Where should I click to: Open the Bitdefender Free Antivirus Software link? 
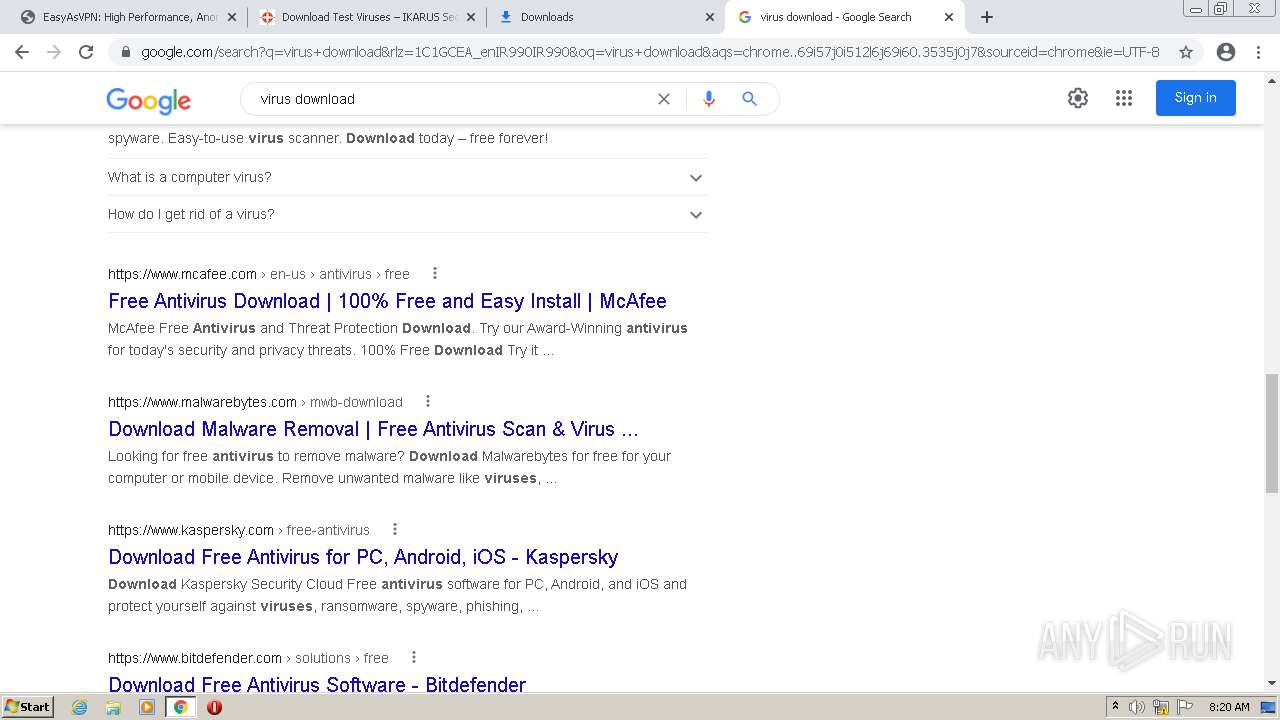pyautogui.click(x=317, y=685)
